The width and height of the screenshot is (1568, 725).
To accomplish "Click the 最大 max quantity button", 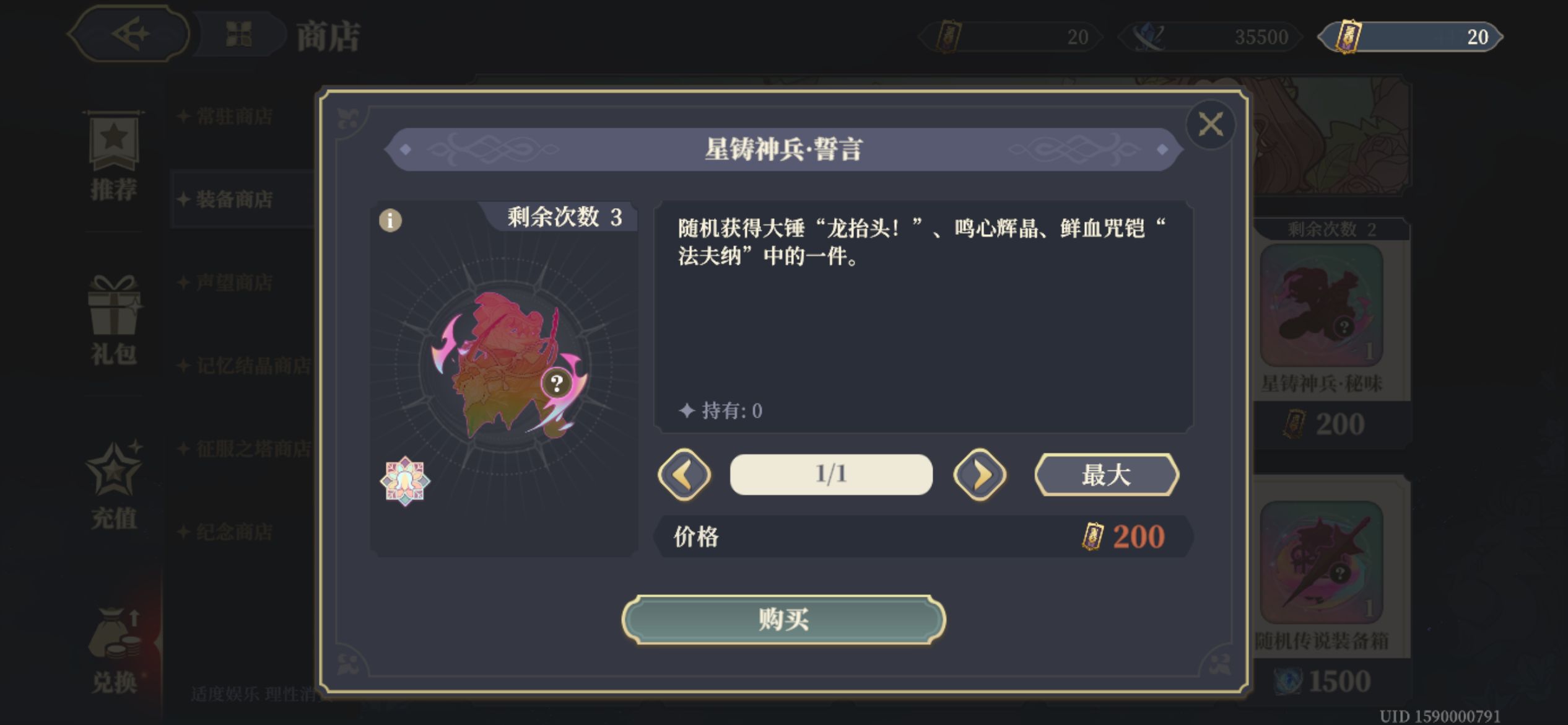I will click(1107, 475).
